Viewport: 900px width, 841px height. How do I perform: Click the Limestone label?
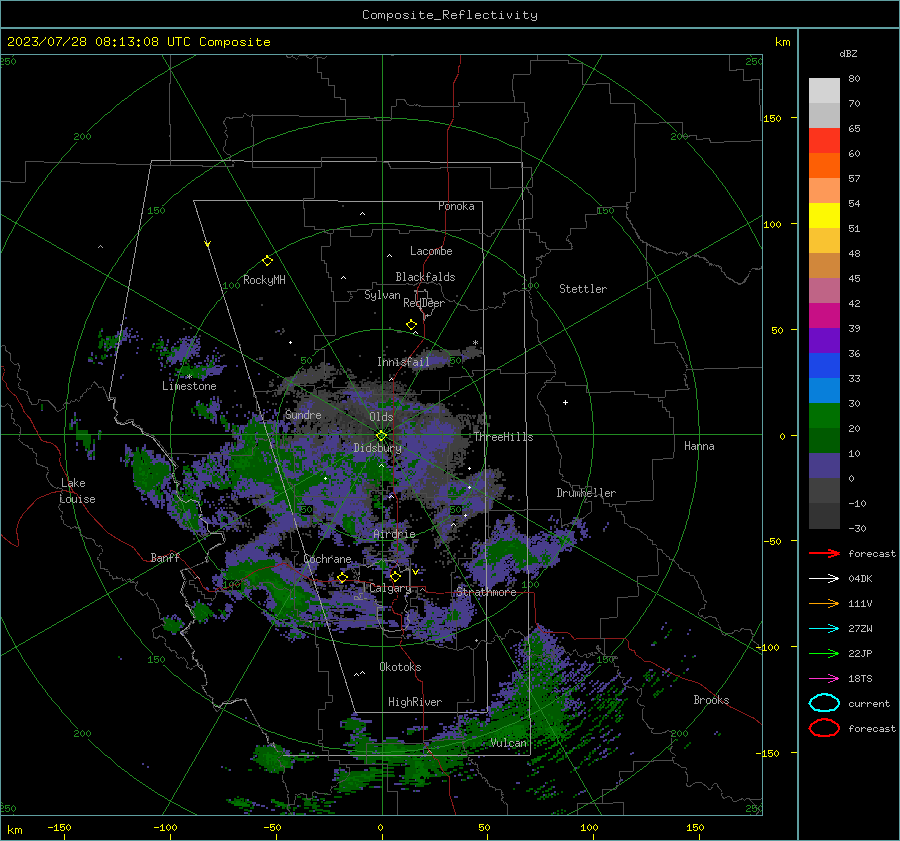pos(189,386)
